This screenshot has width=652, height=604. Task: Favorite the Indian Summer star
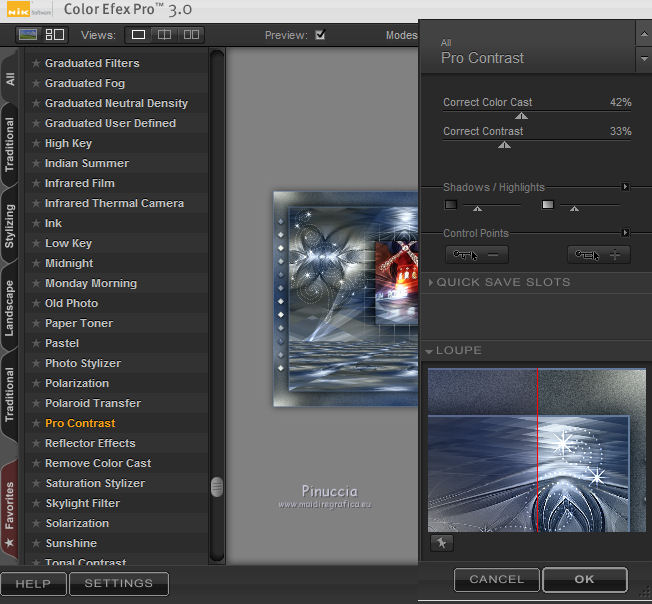36,163
